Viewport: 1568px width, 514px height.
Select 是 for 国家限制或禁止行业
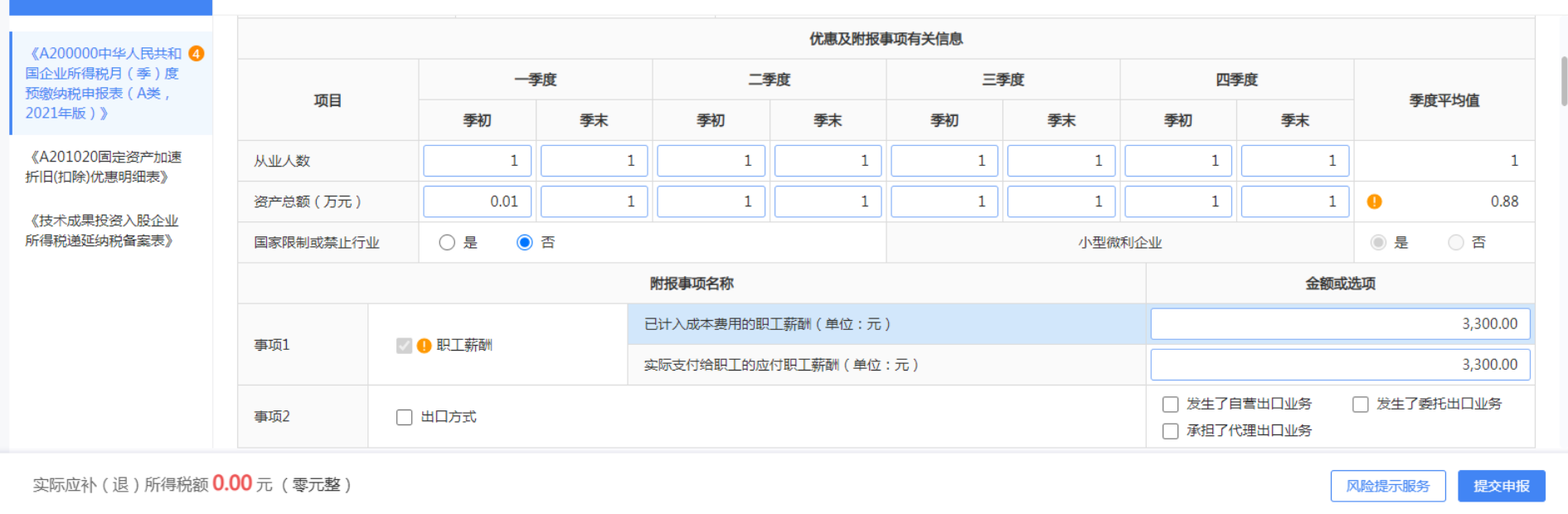[447, 243]
